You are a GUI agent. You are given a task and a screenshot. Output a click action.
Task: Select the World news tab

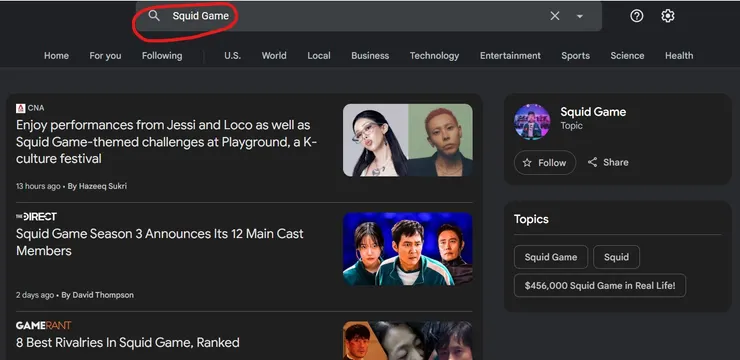click(x=274, y=56)
